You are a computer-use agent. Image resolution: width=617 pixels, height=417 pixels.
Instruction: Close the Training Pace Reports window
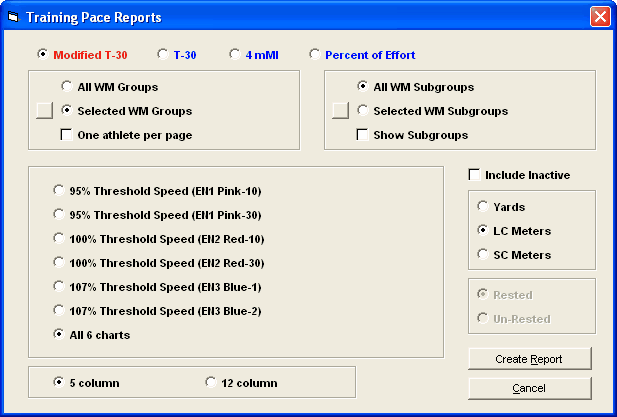tap(599, 17)
